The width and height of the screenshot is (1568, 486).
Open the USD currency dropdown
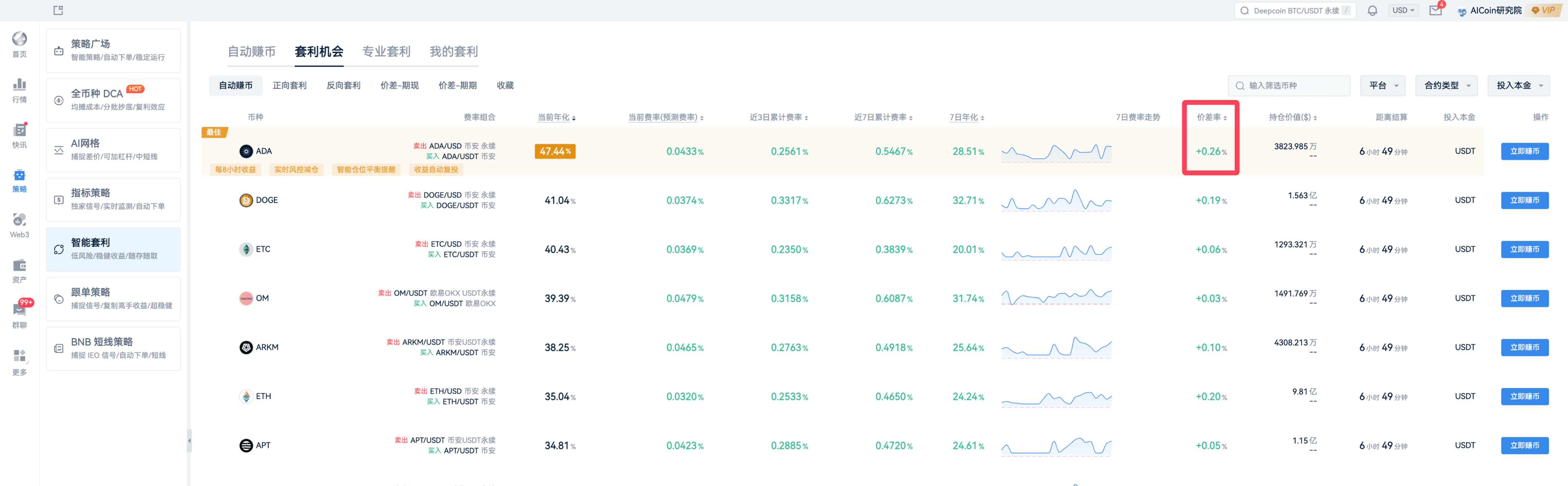(1404, 10)
